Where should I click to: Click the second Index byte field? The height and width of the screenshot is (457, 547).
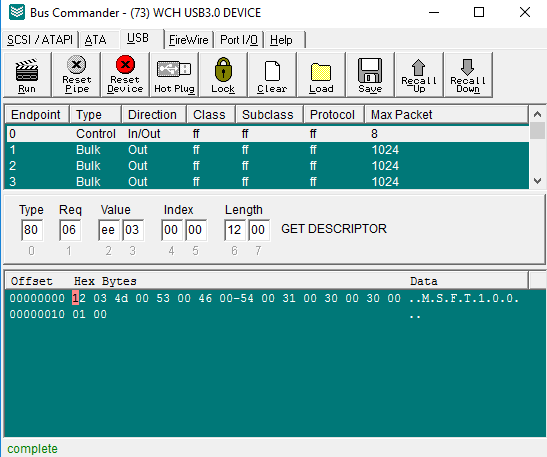click(x=196, y=230)
